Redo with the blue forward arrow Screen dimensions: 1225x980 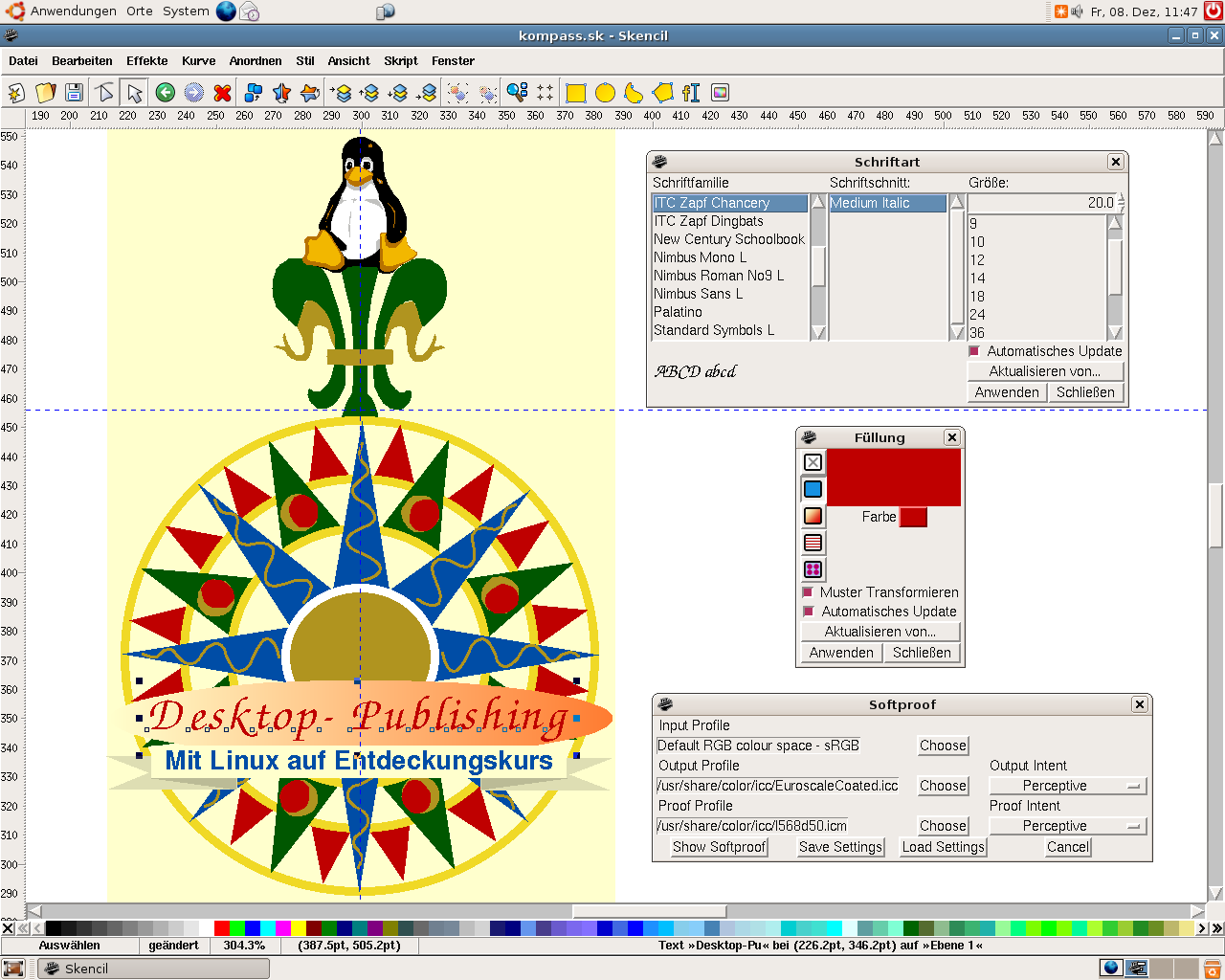194,92
